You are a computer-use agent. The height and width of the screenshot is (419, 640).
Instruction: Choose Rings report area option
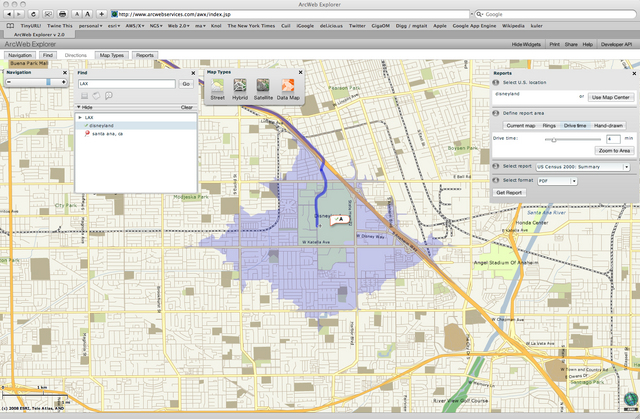pos(549,126)
